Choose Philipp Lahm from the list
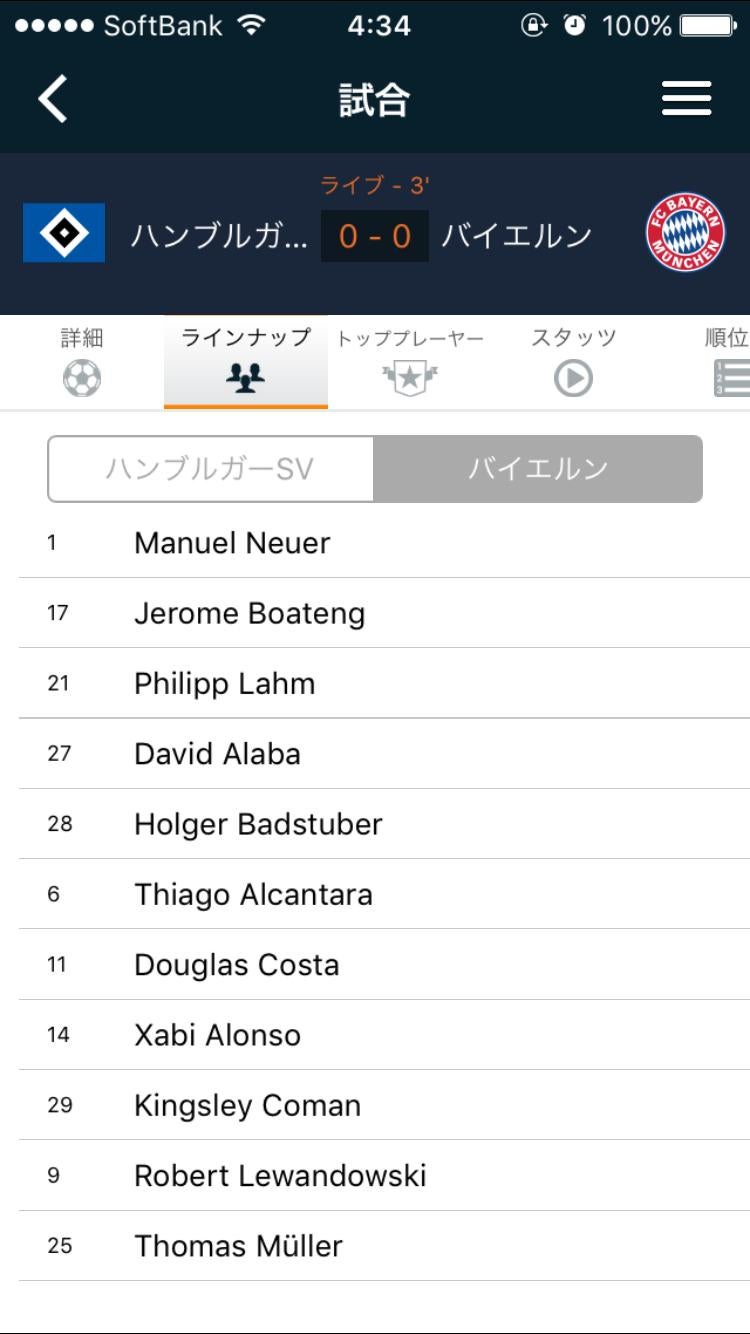 coord(224,684)
